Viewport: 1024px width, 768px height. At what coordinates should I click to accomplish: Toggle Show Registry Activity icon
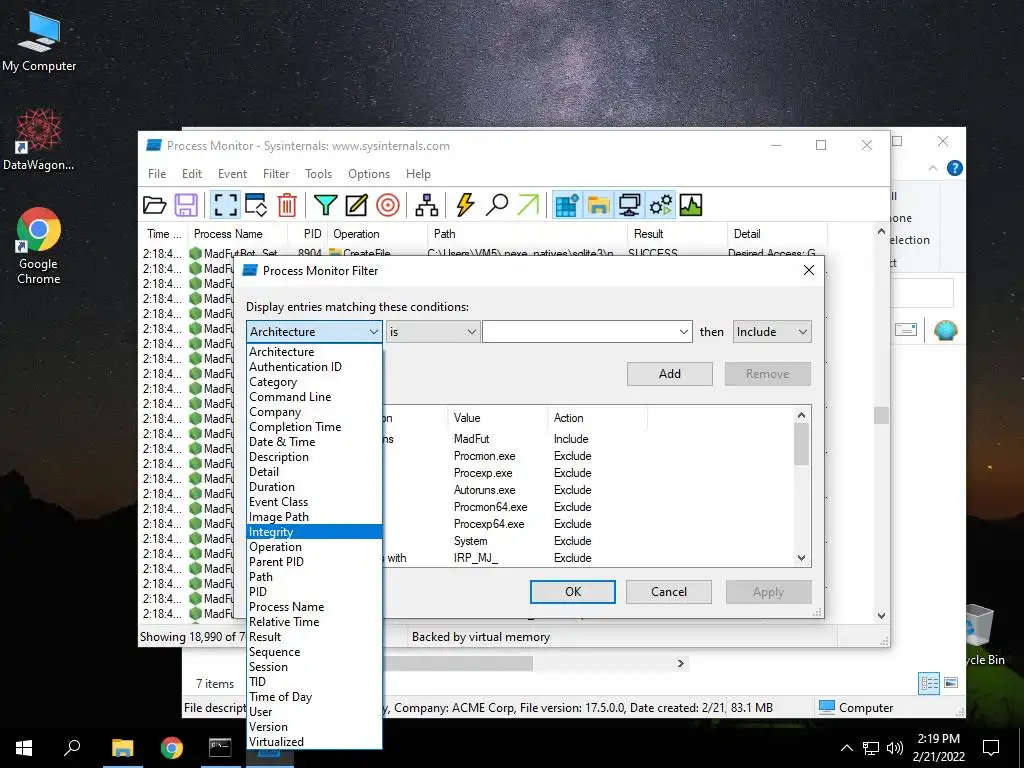pos(567,205)
